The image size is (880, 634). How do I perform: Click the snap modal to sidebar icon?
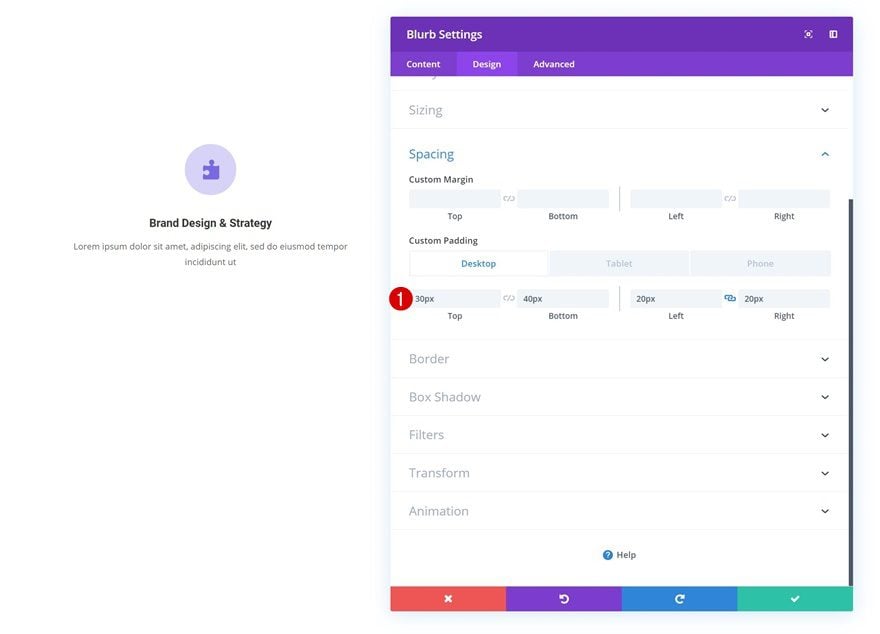click(x=833, y=34)
